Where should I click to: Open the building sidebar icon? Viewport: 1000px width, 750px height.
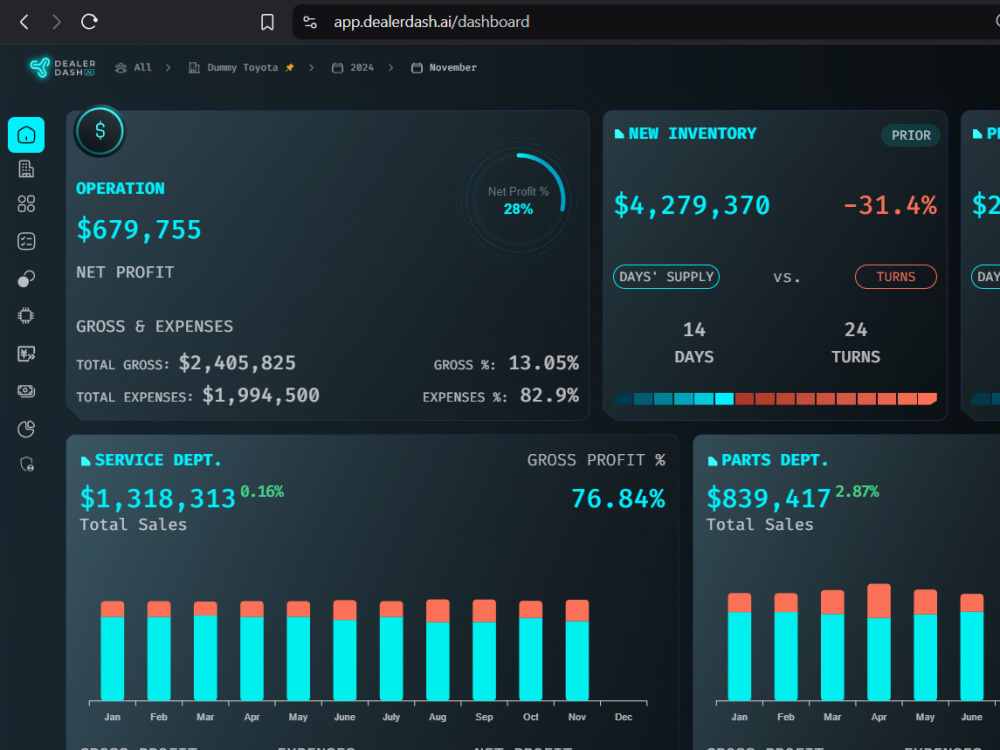(26, 169)
